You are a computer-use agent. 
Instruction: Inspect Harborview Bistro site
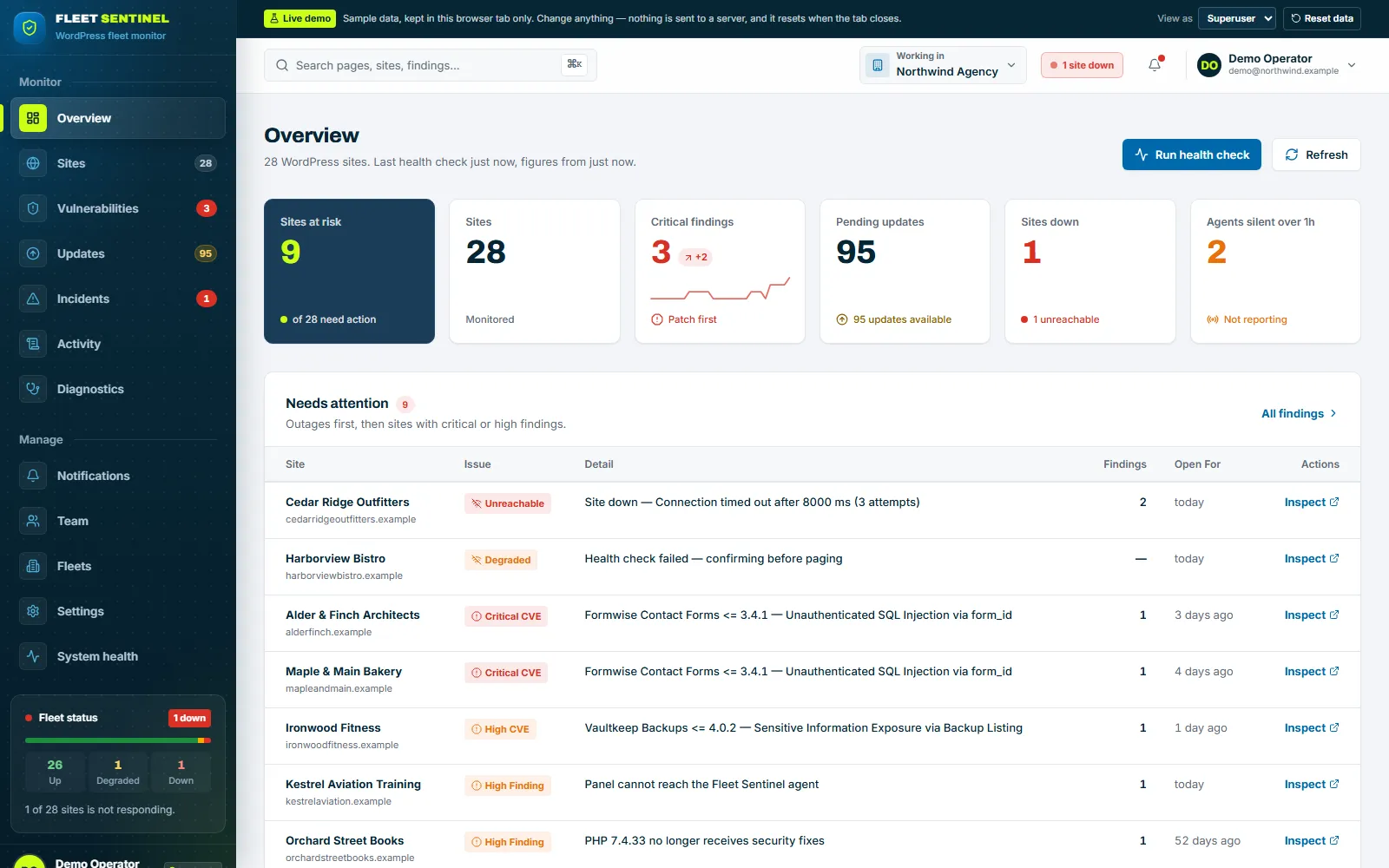(x=1312, y=558)
